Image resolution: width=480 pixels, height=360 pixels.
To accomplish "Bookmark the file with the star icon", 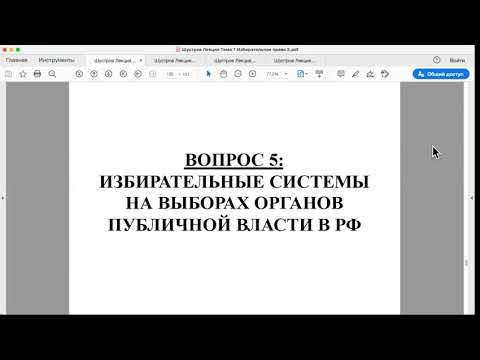I will tap(23, 74).
